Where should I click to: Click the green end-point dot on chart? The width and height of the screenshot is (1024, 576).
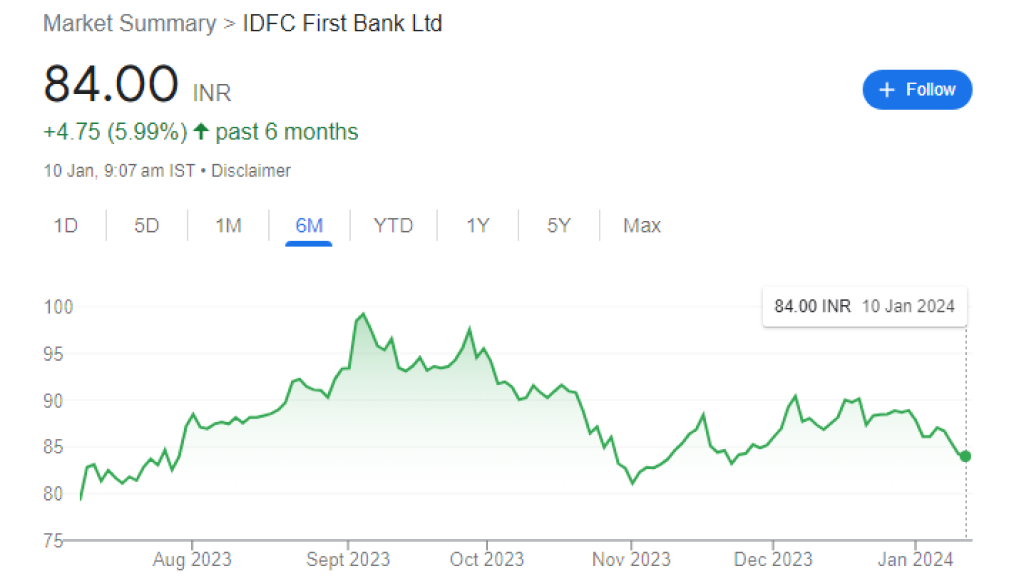(965, 456)
